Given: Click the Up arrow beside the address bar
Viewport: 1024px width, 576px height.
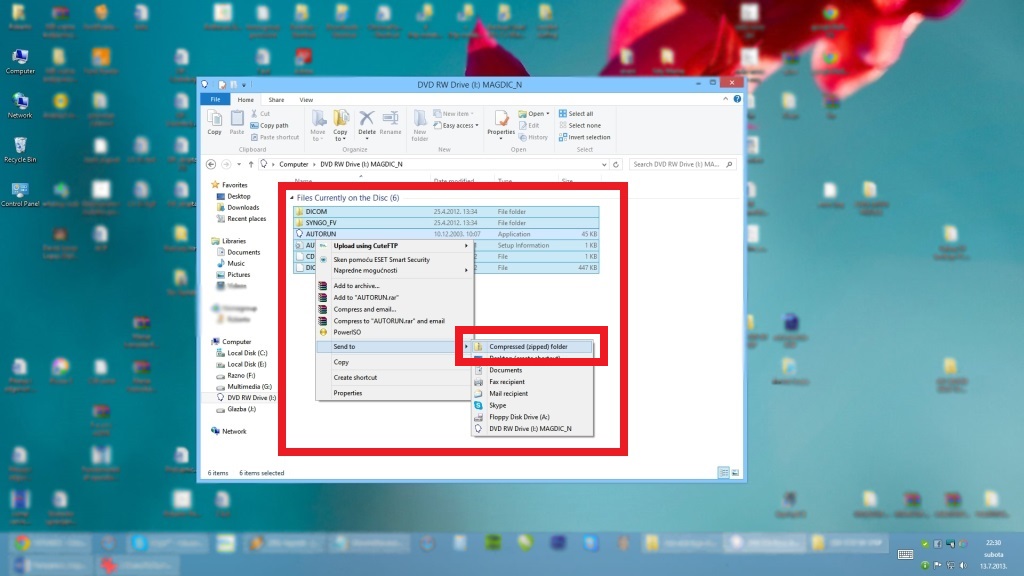Looking at the screenshot, I should 250,164.
